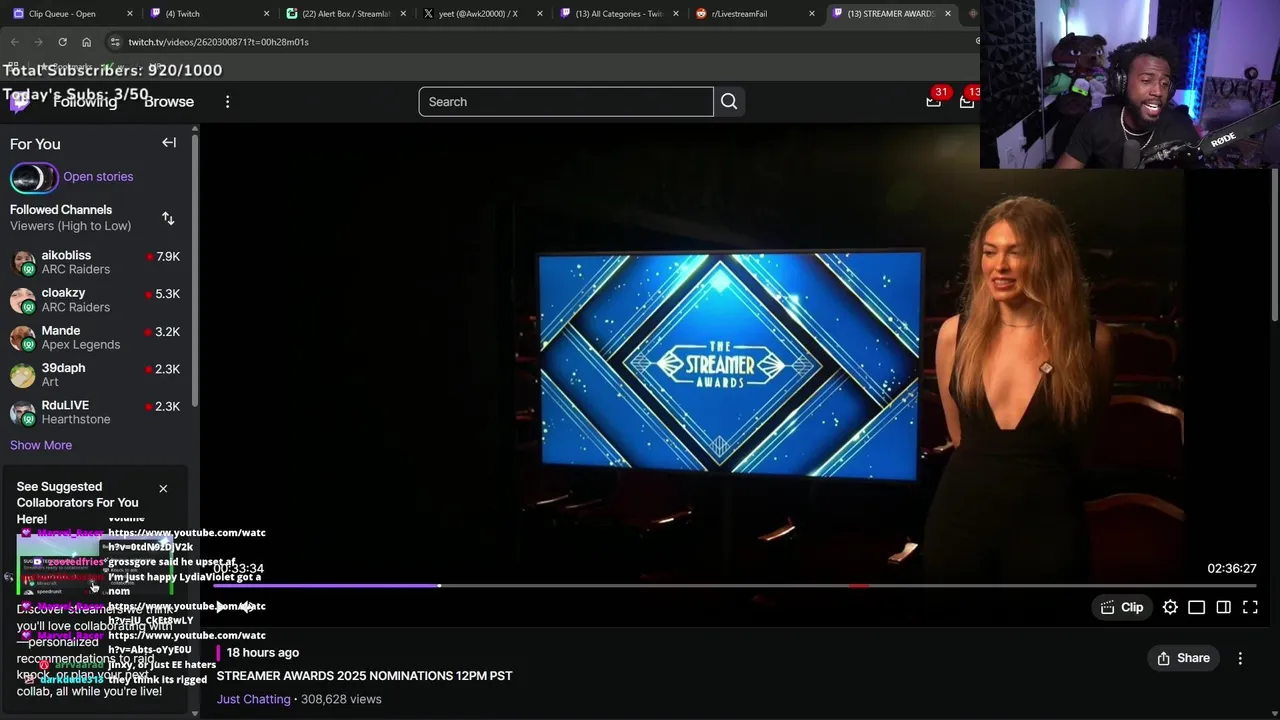Close the (4) Twitch tab
The image size is (1280, 720).
click(x=266, y=14)
